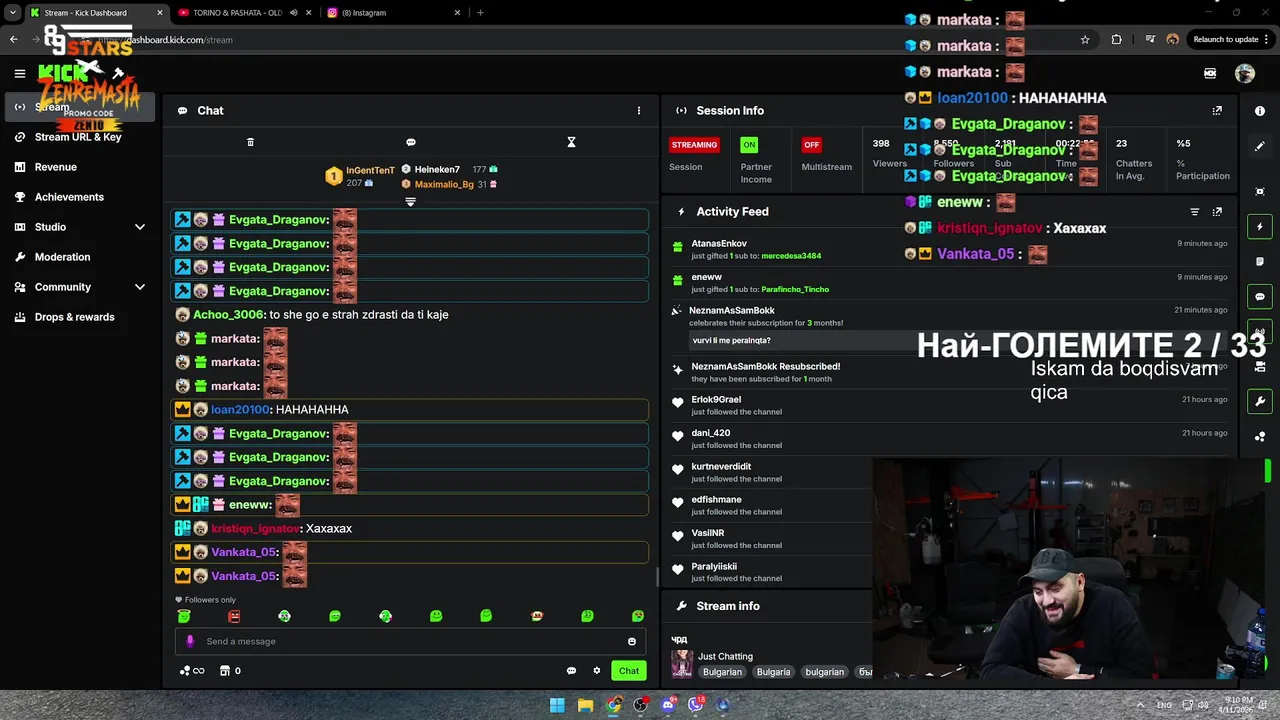Toggle the lightning bolt button in the right sidebar

[x=1260, y=227]
